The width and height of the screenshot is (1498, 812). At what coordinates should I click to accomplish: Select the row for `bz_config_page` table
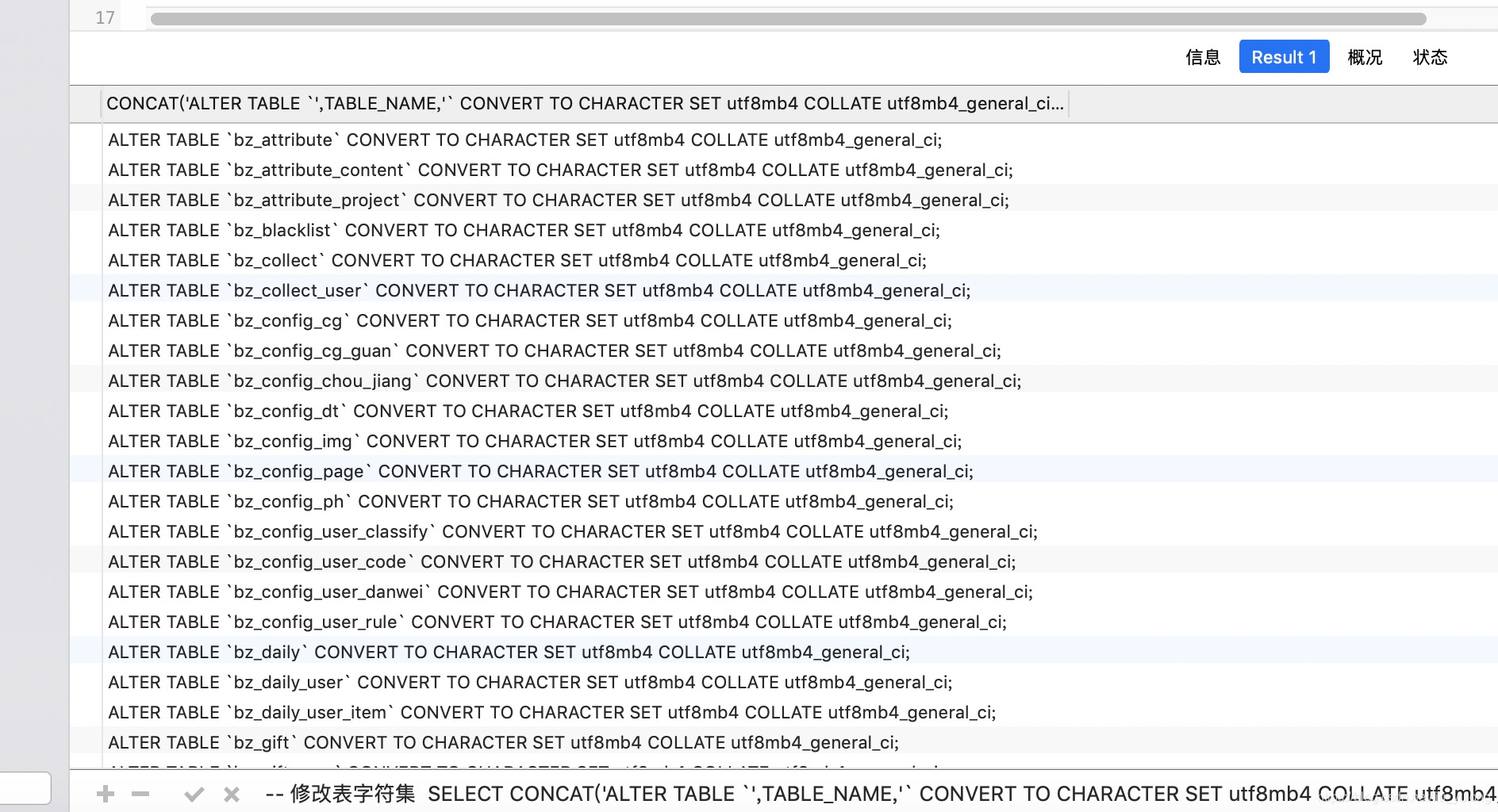tap(784, 472)
